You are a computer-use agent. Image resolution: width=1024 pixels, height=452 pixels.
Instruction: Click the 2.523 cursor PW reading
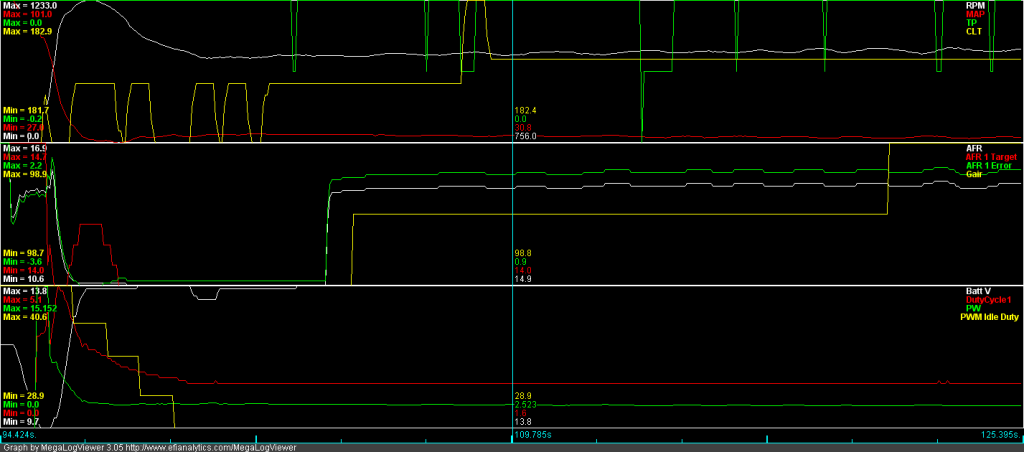(525, 405)
